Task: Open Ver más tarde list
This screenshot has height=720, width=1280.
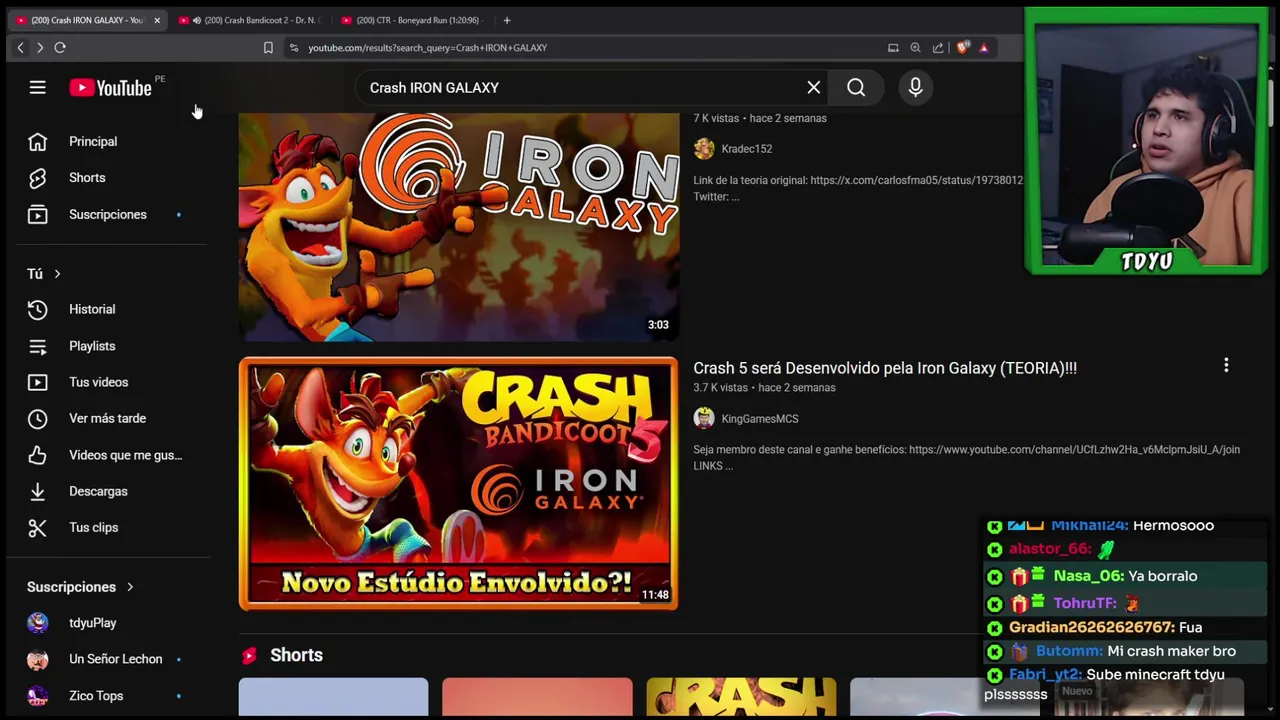Action: (x=107, y=418)
